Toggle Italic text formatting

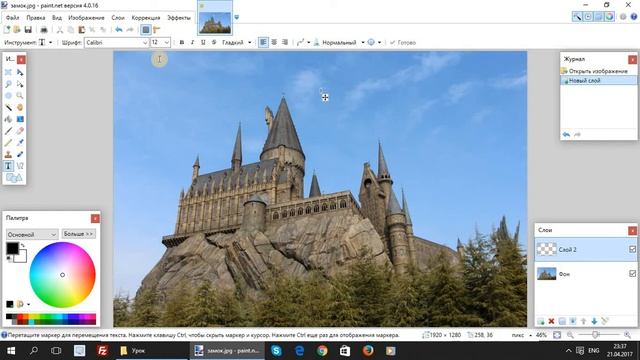[x=192, y=42]
